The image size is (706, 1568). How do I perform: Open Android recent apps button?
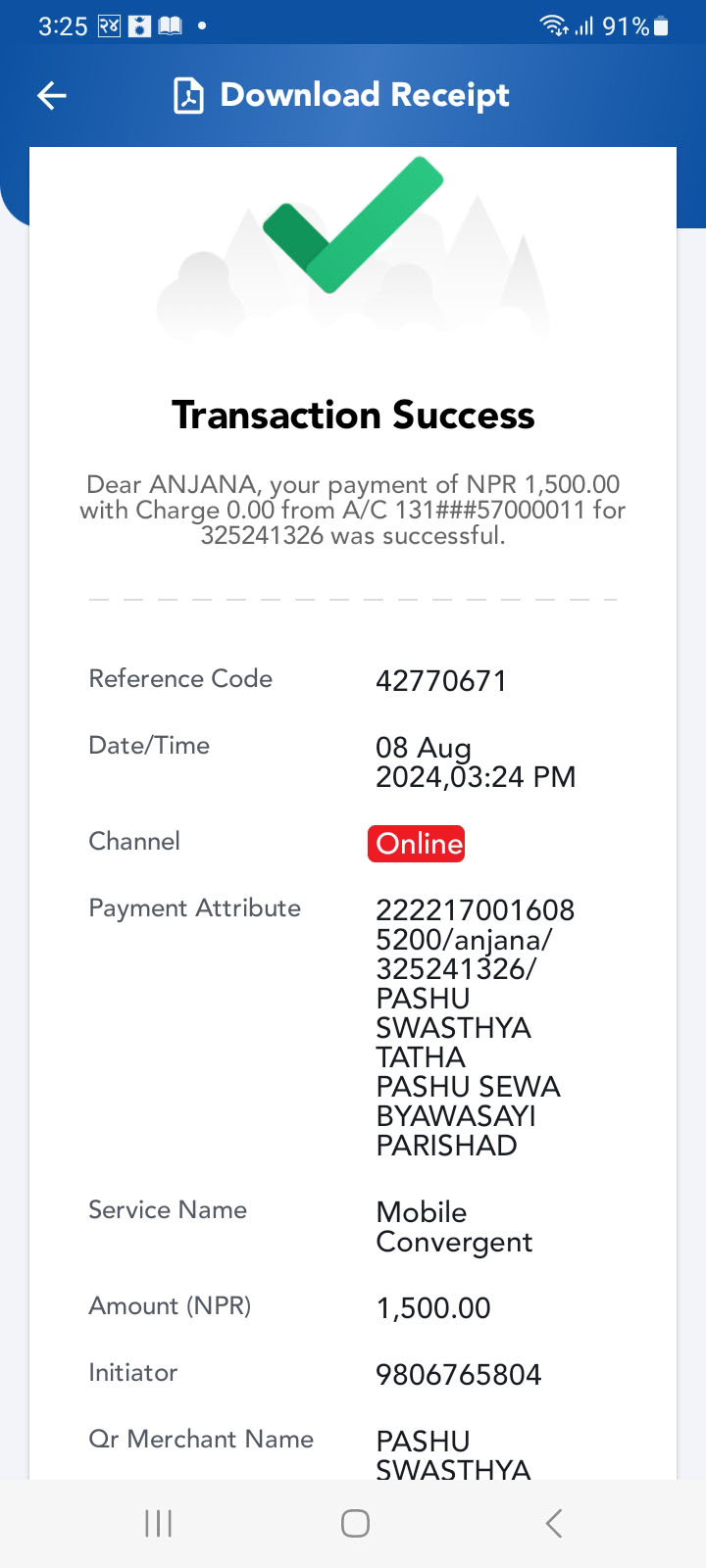coord(158,1523)
